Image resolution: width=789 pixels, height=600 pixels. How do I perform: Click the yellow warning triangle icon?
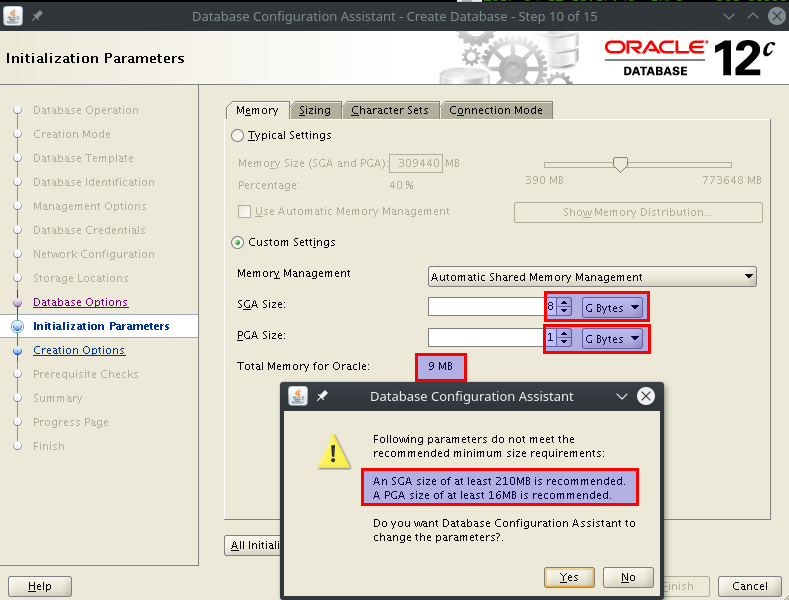tap(334, 452)
